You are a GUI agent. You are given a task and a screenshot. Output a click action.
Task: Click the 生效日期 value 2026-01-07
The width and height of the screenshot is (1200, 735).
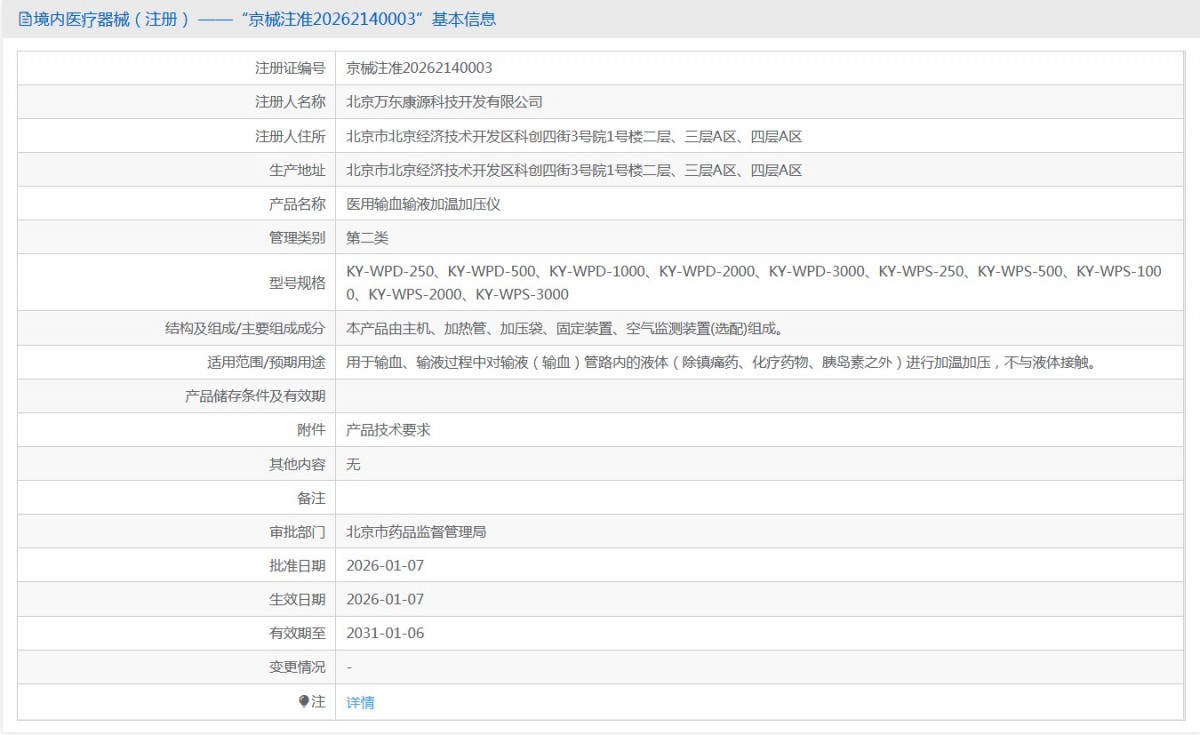(x=385, y=600)
